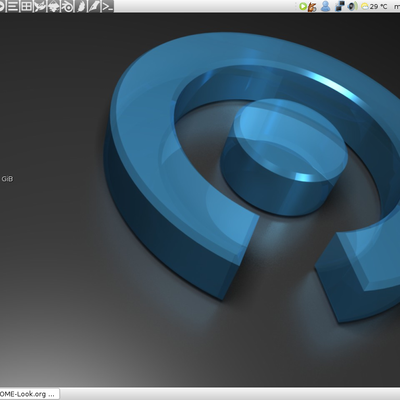The height and width of the screenshot is (400, 400).
Task: Open the pen nib launcher icon
Action: [94, 6]
